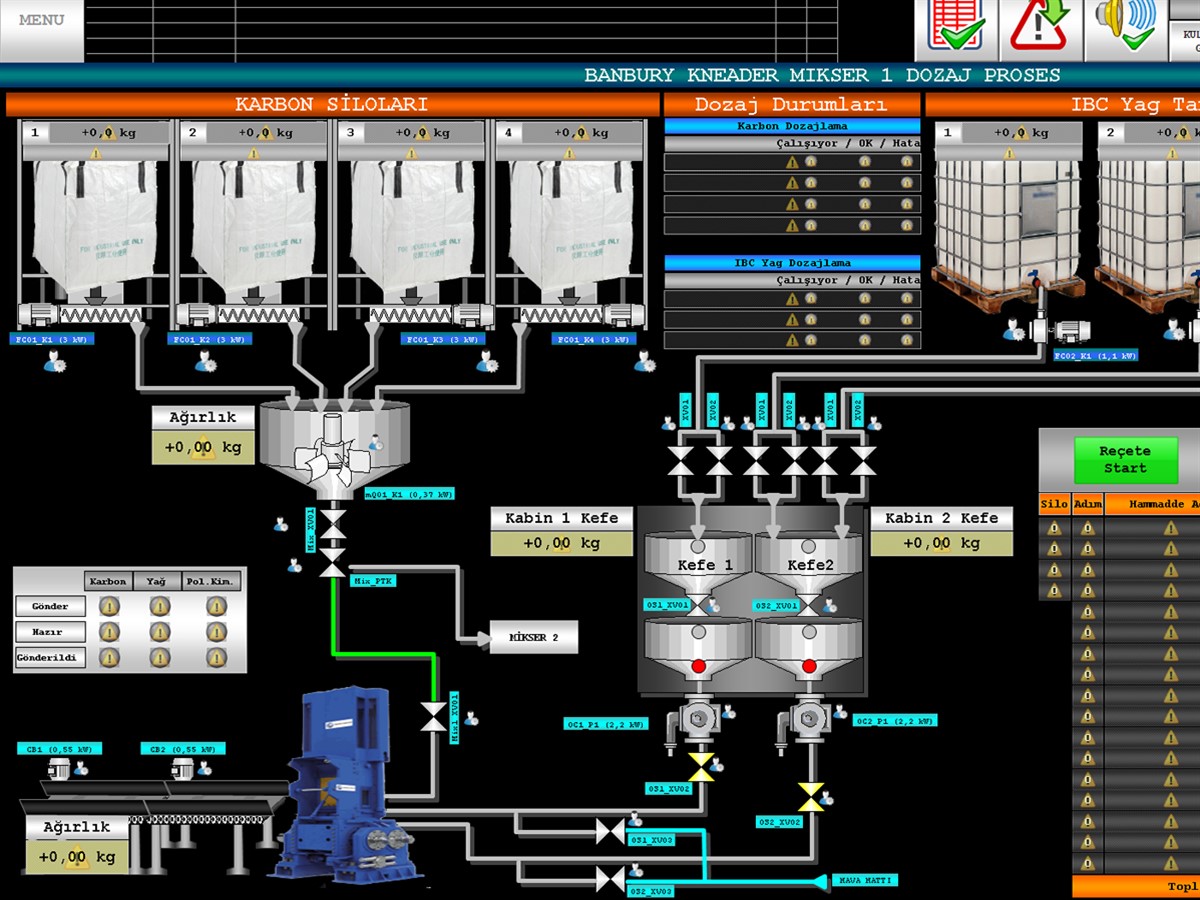Viewport: 1200px width, 900px height.
Task: Select the FC01_K1 screw conveyor motor
Action: 37,314
